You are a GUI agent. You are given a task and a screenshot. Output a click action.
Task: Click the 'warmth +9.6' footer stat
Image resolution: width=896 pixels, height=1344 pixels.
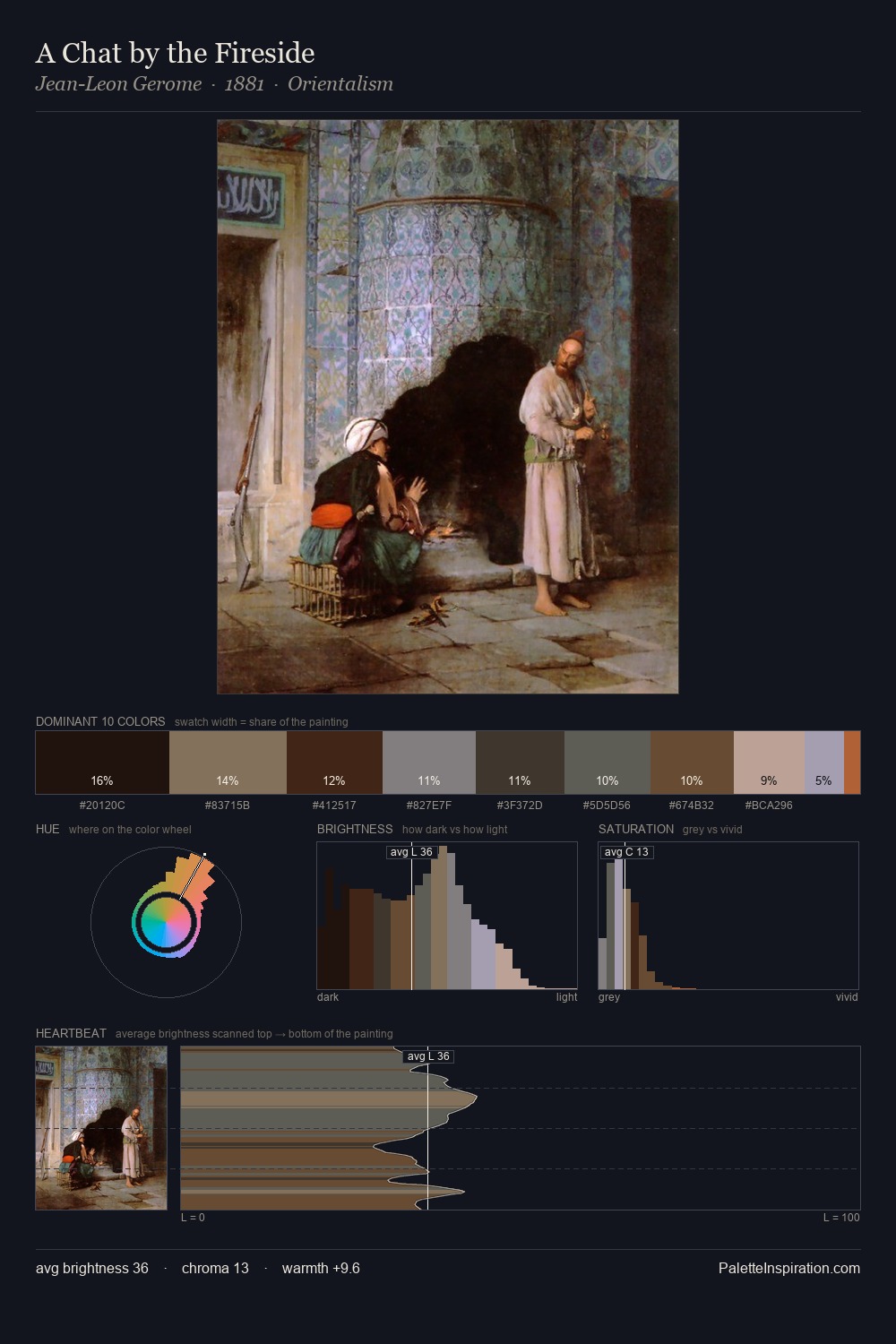pos(321,1268)
